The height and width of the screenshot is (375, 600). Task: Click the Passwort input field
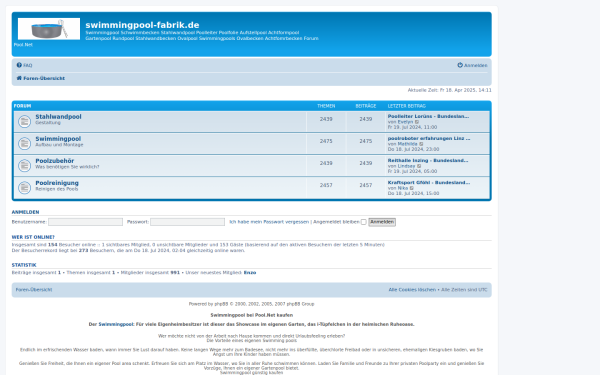coord(188,222)
